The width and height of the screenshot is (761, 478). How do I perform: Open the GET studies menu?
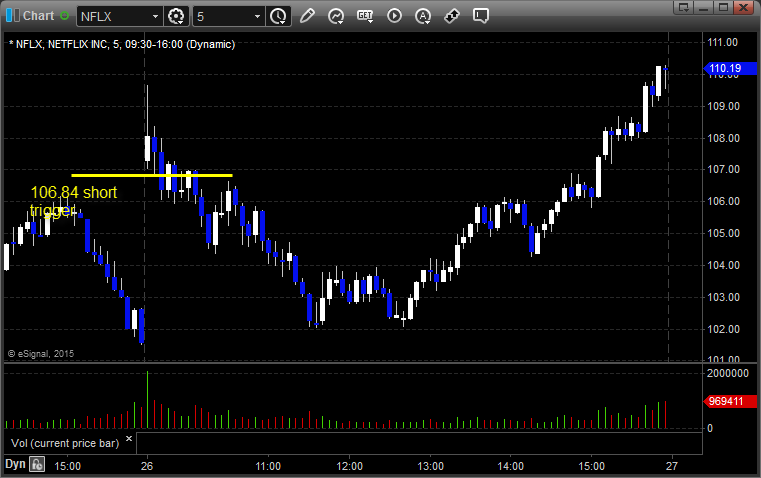[x=365, y=16]
